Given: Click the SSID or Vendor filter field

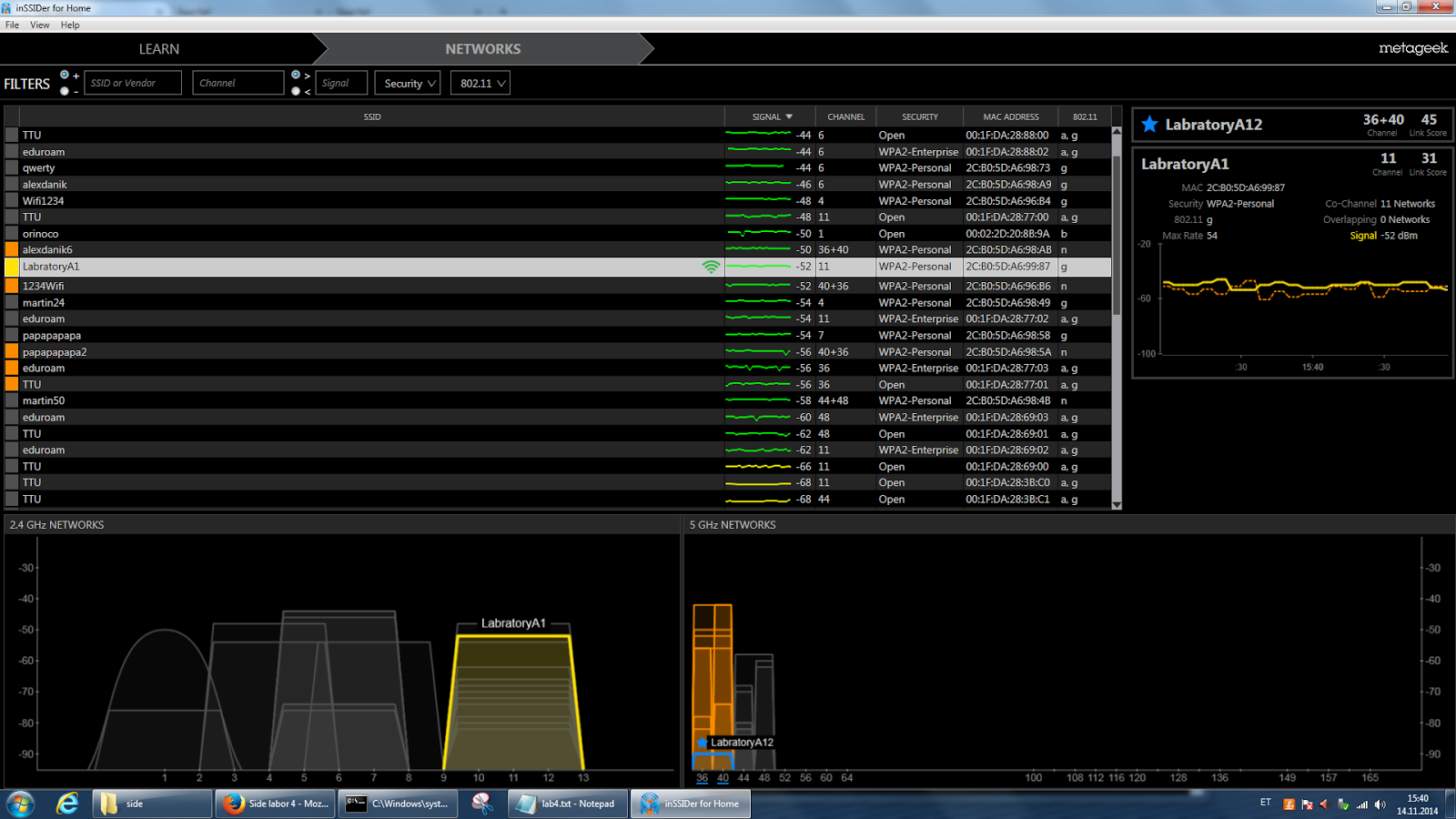Looking at the screenshot, I should click(x=133, y=83).
